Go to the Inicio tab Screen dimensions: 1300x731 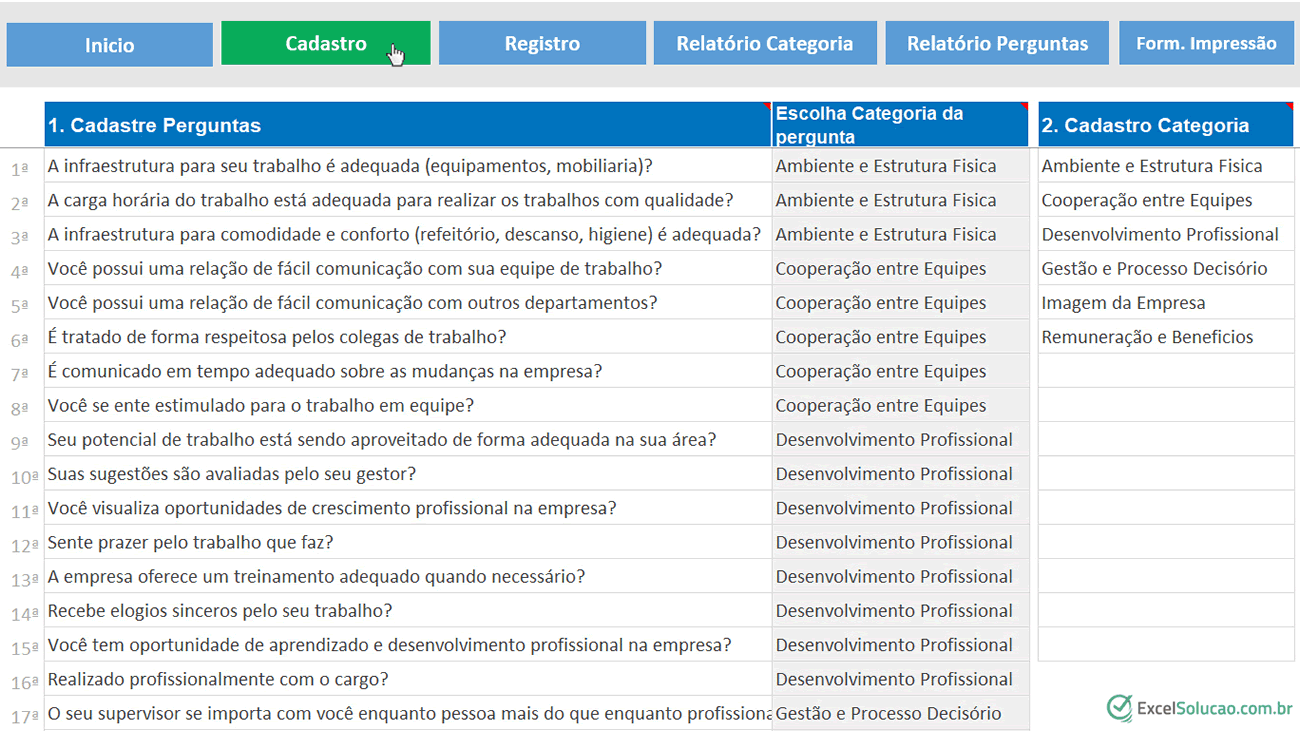click(x=110, y=45)
